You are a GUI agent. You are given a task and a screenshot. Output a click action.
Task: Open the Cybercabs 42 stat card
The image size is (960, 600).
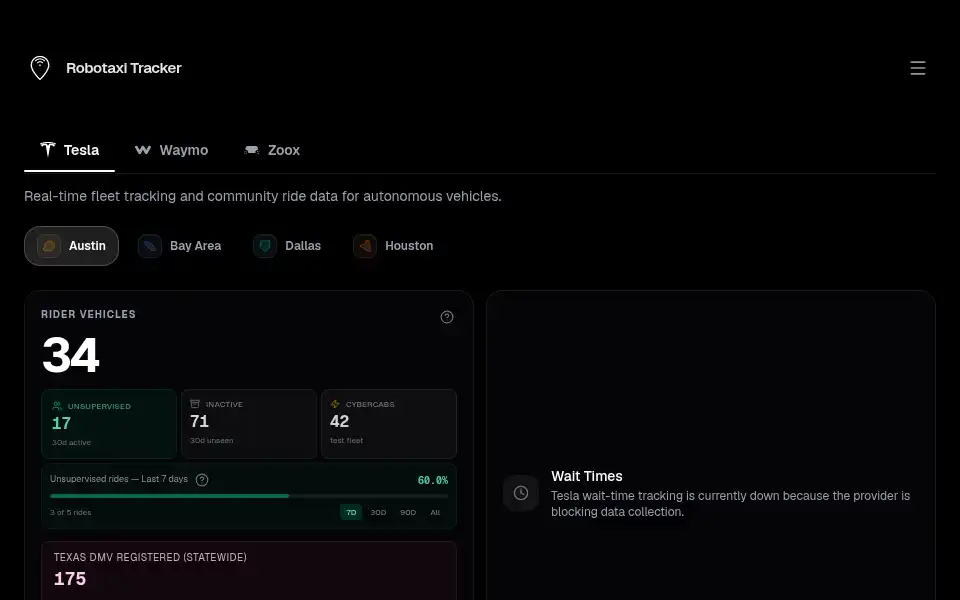tap(389, 424)
